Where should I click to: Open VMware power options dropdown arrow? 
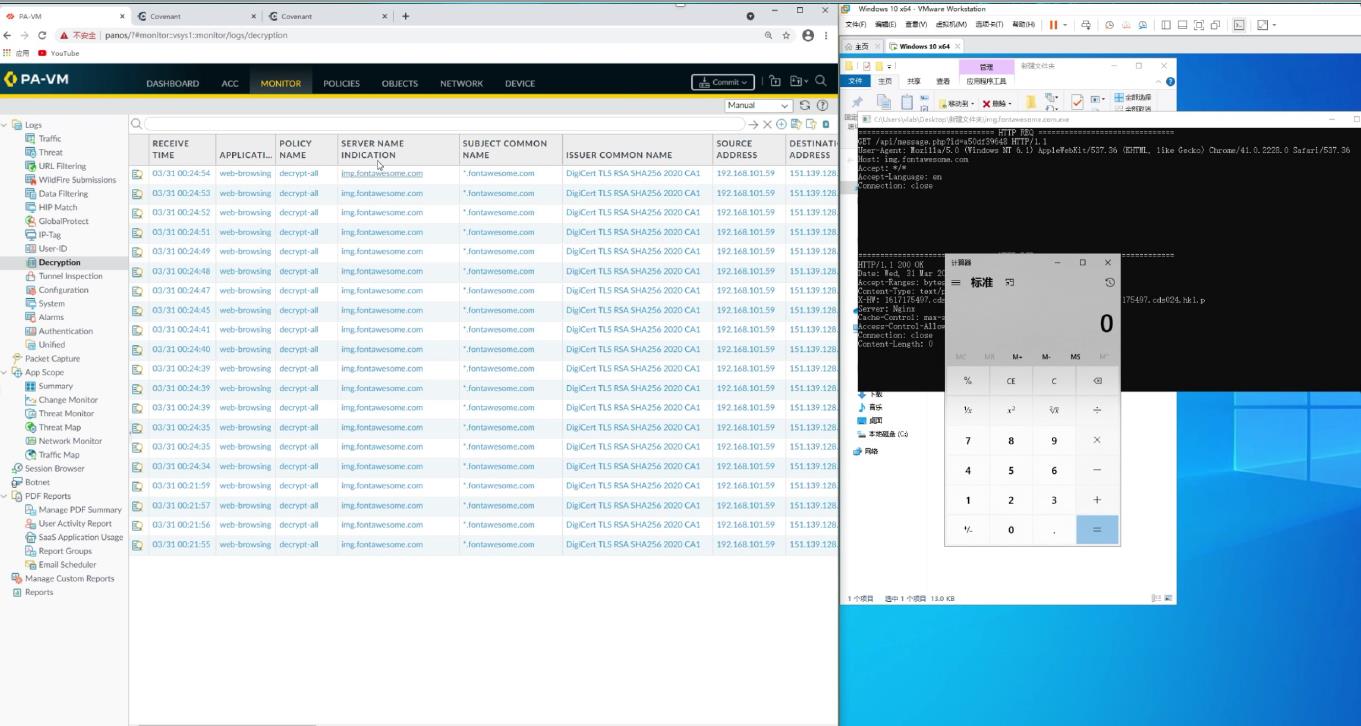pyautogui.click(x=1066, y=24)
